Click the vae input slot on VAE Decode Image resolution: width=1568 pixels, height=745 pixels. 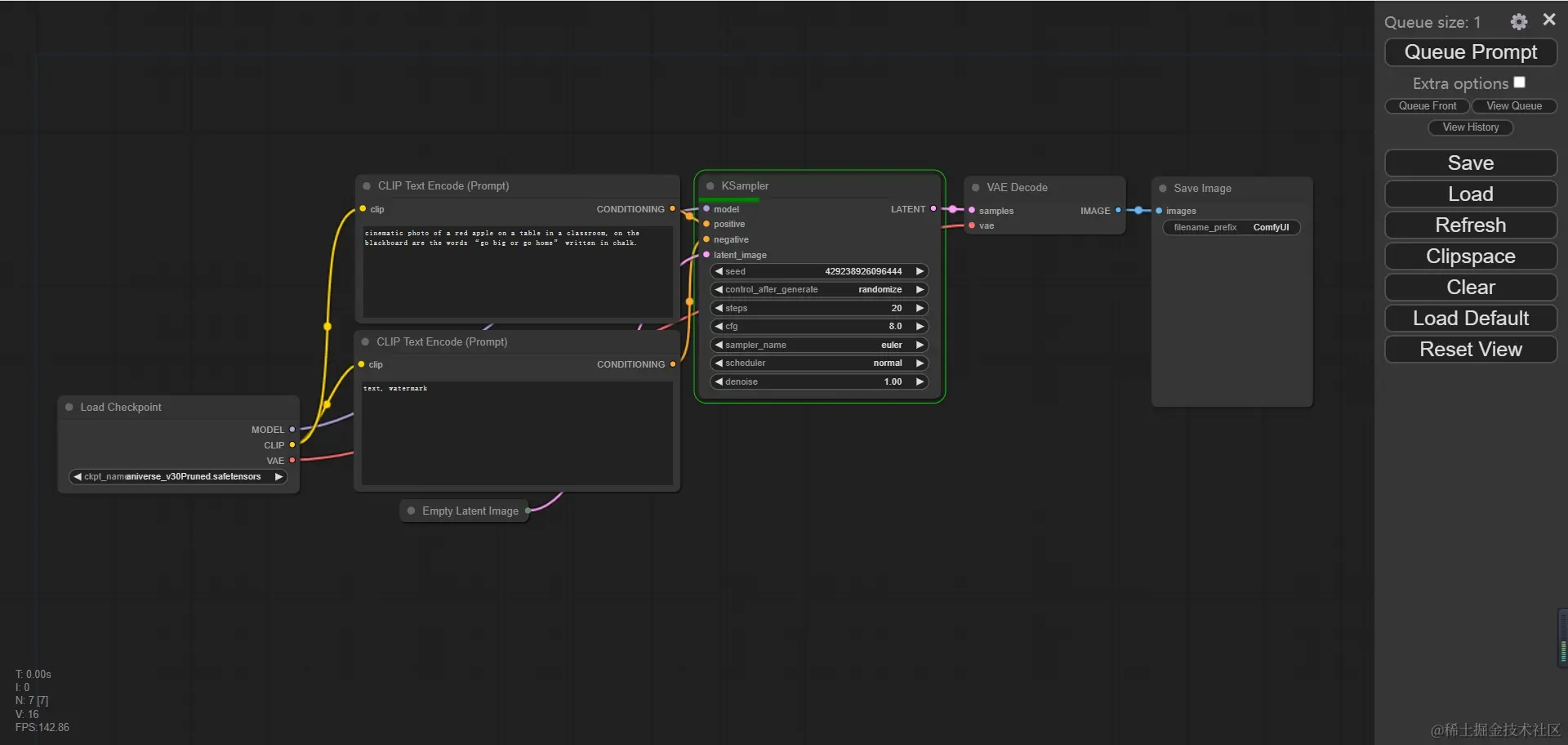coord(972,225)
